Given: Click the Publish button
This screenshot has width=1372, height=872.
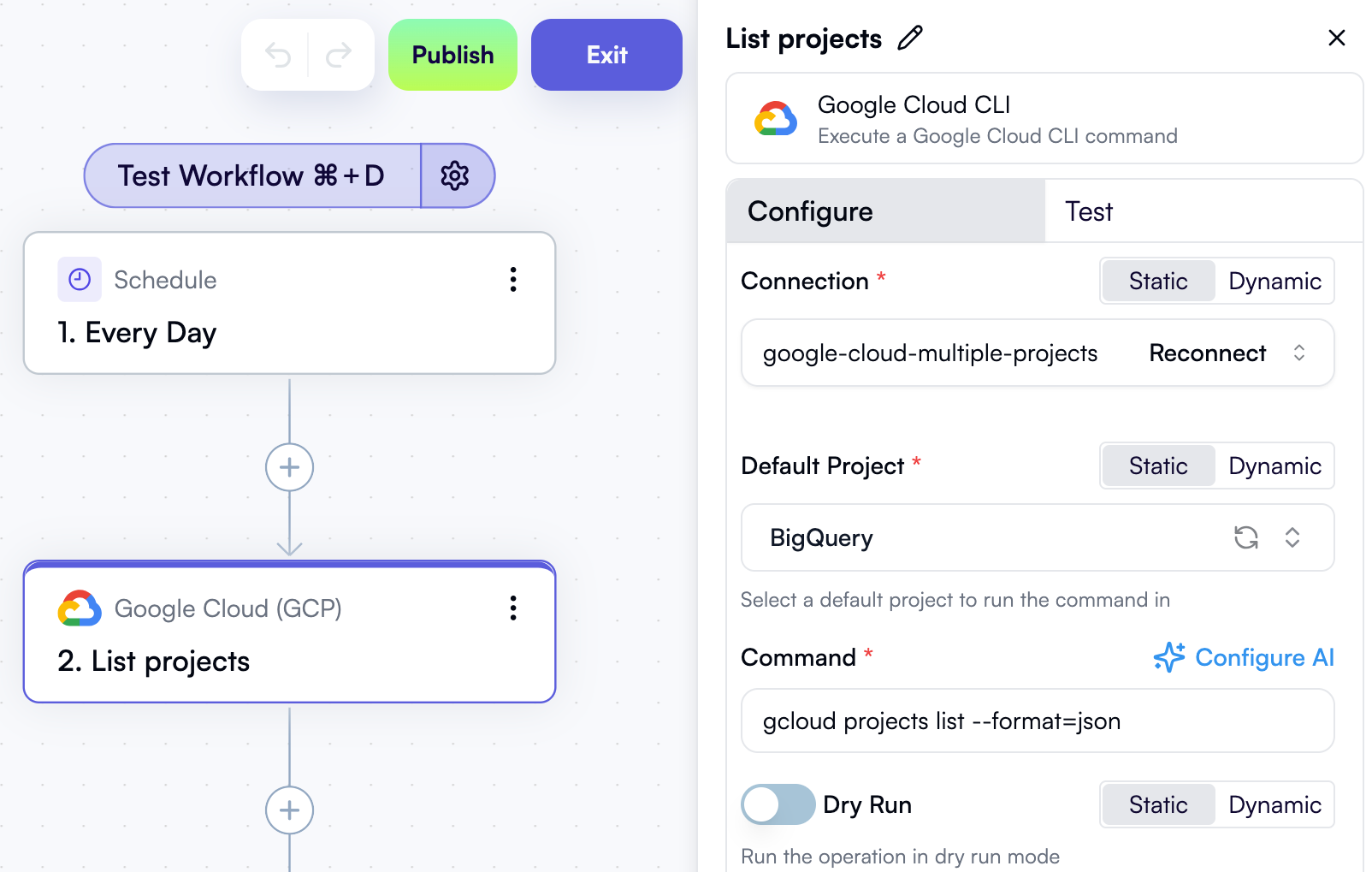Looking at the screenshot, I should pyautogui.click(x=452, y=54).
